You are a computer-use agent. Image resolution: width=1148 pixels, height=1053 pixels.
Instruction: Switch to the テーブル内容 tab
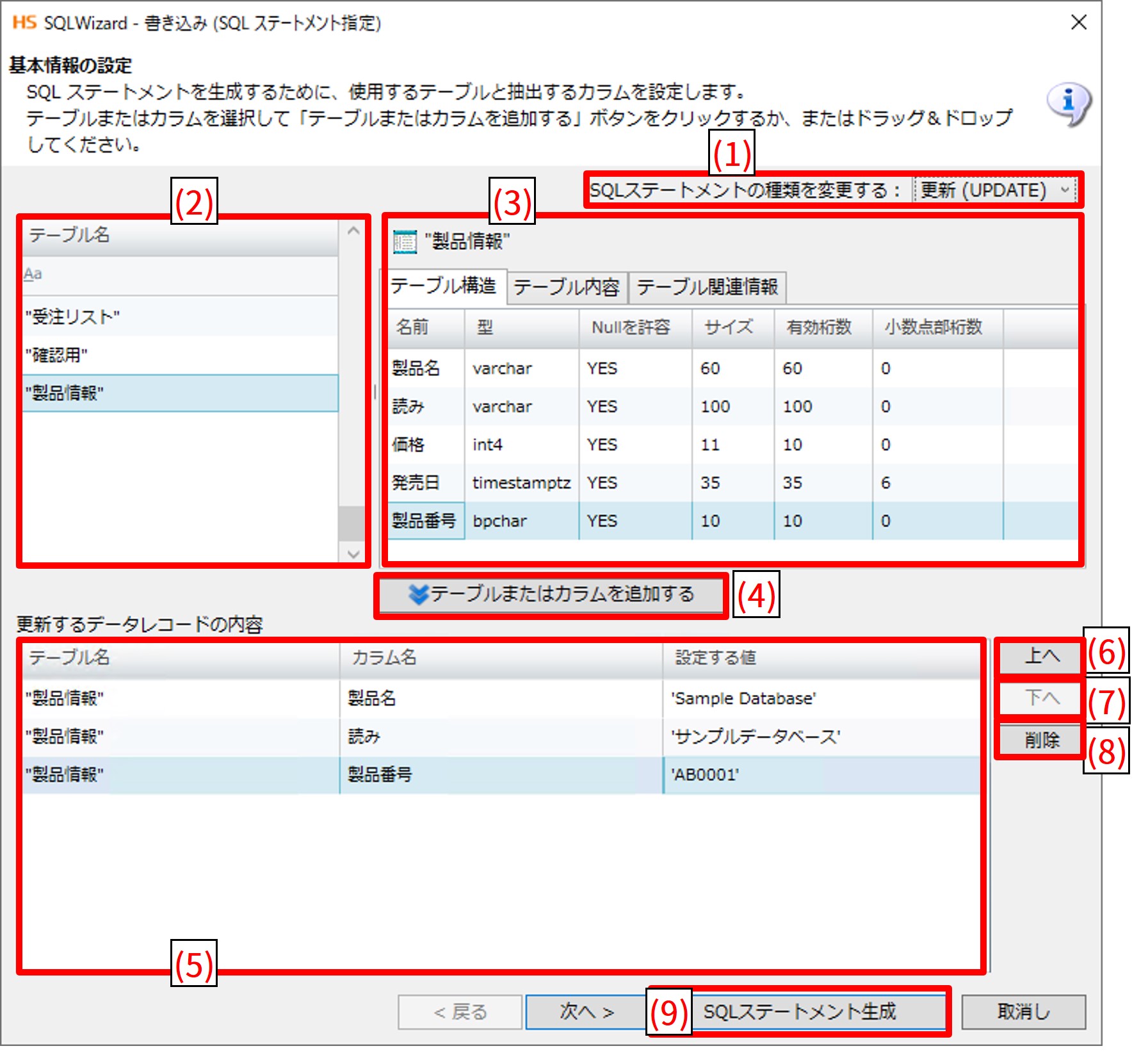(x=566, y=287)
